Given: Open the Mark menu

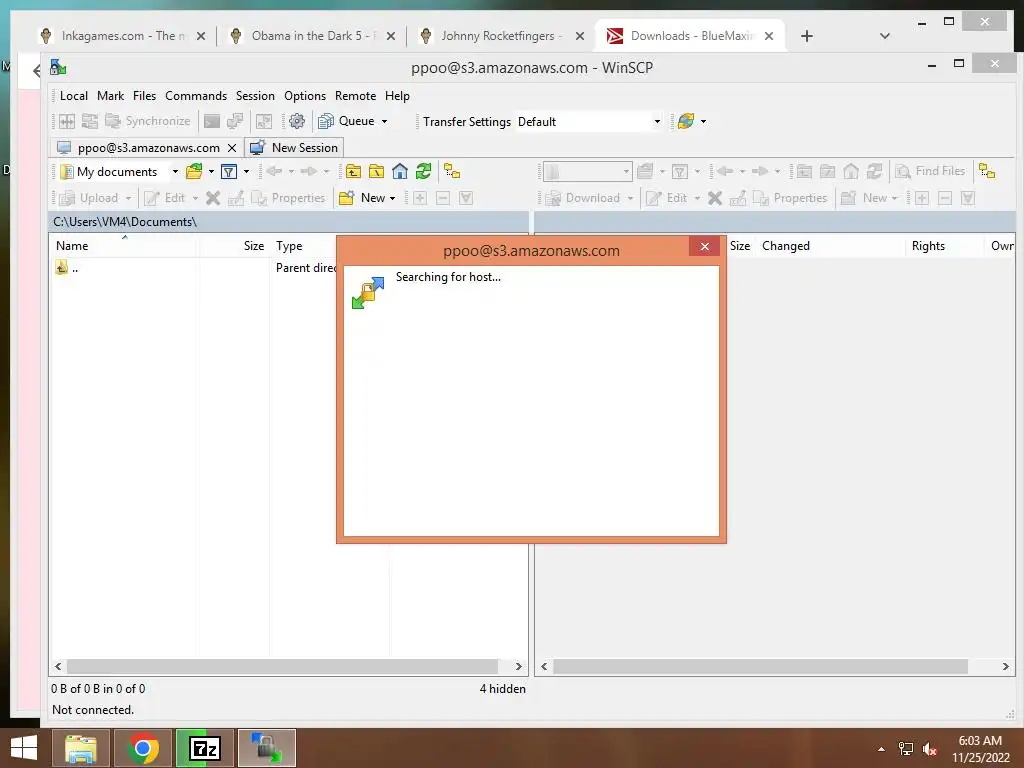Looking at the screenshot, I should pyautogui.click(x=110, y=96).
